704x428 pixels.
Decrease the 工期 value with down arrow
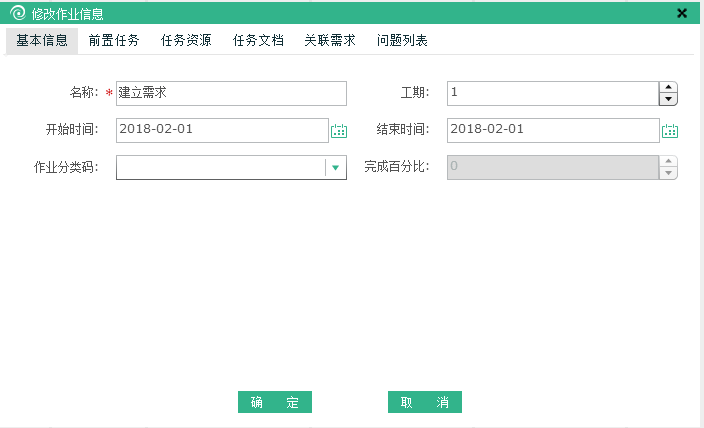(x=669, y=99)
